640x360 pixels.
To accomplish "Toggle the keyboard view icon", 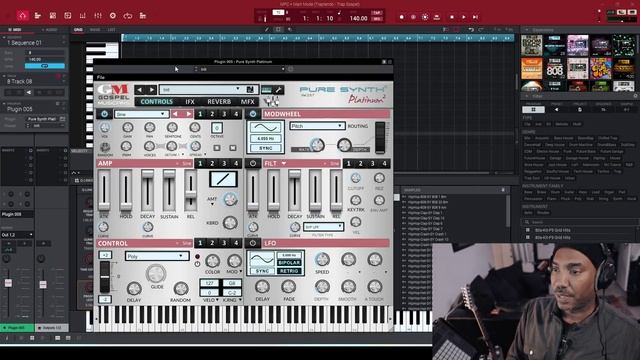I will point(267,90).
